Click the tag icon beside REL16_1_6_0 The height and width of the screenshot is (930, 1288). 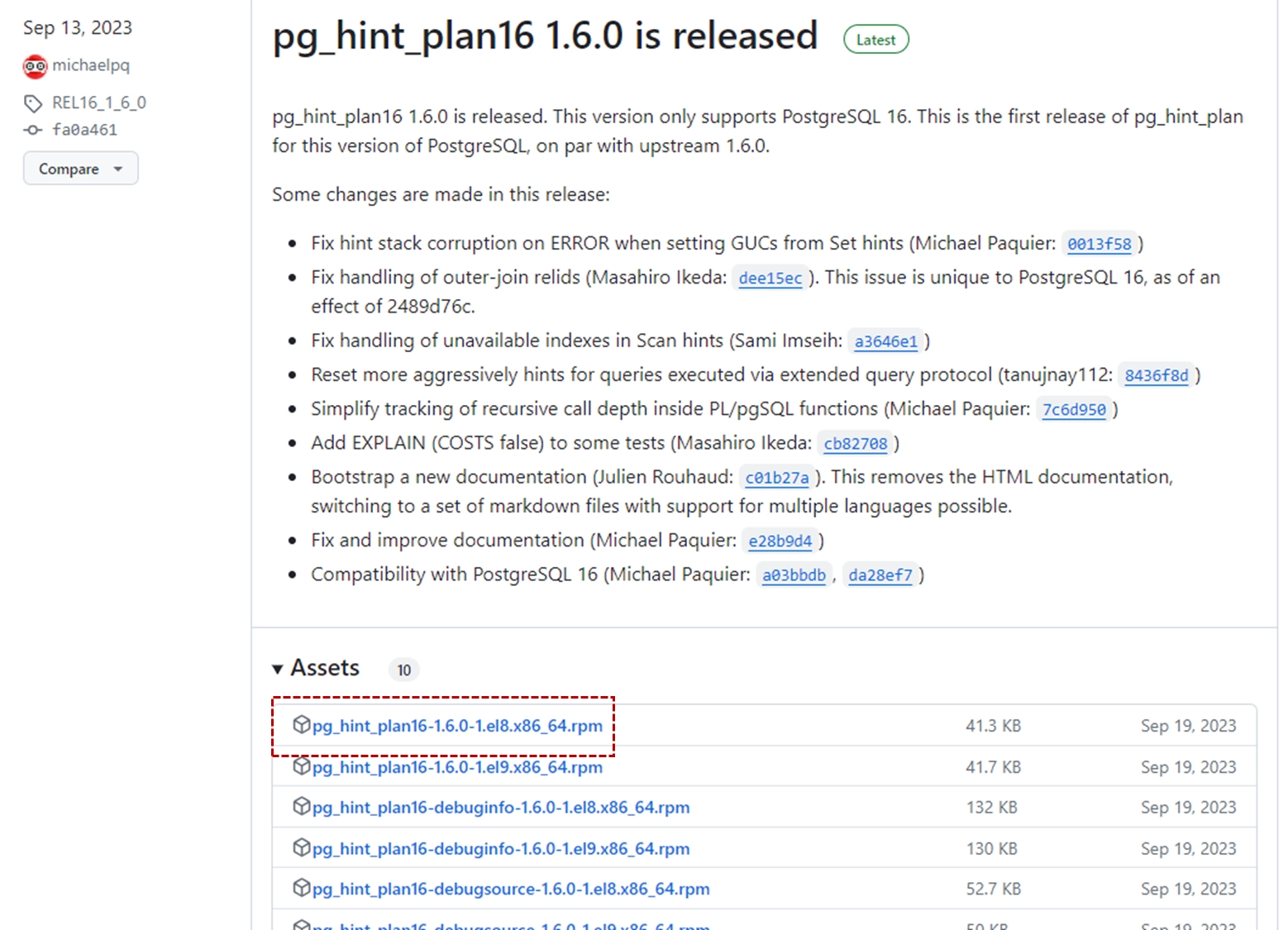(33, 103)
